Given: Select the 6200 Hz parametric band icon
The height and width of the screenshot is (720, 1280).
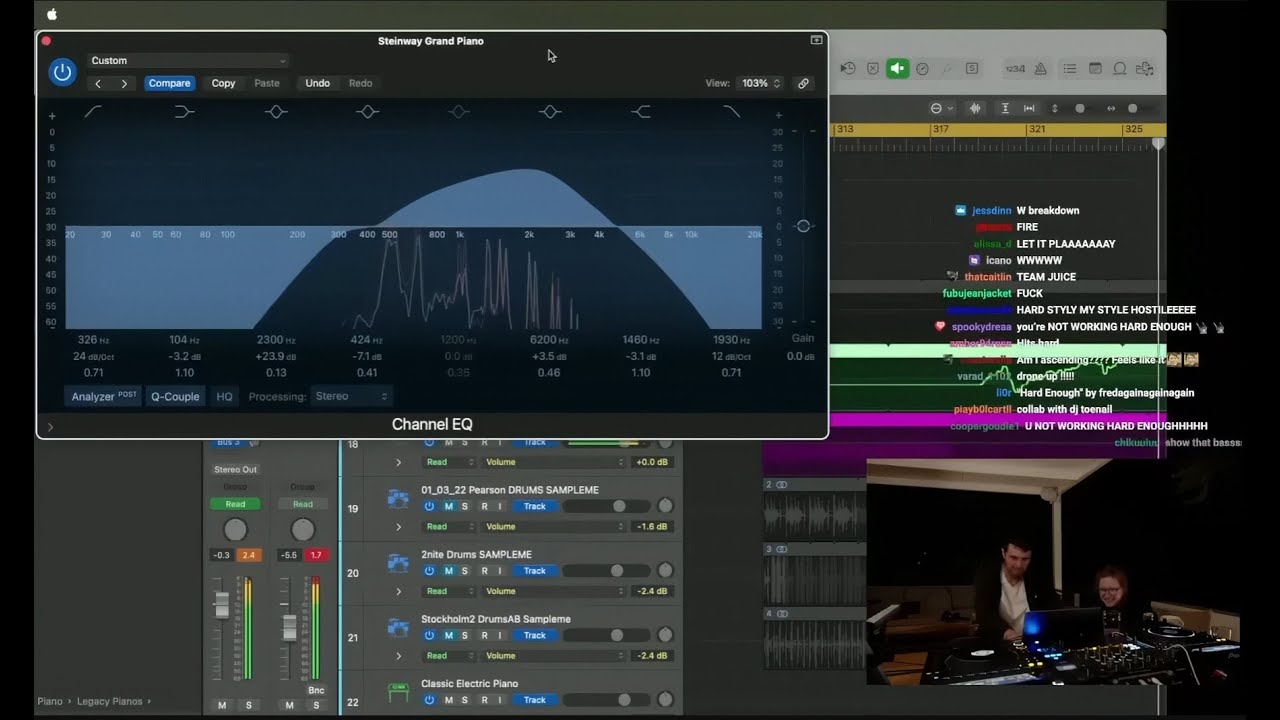Looking at the screenshot, I should [550, 112].
